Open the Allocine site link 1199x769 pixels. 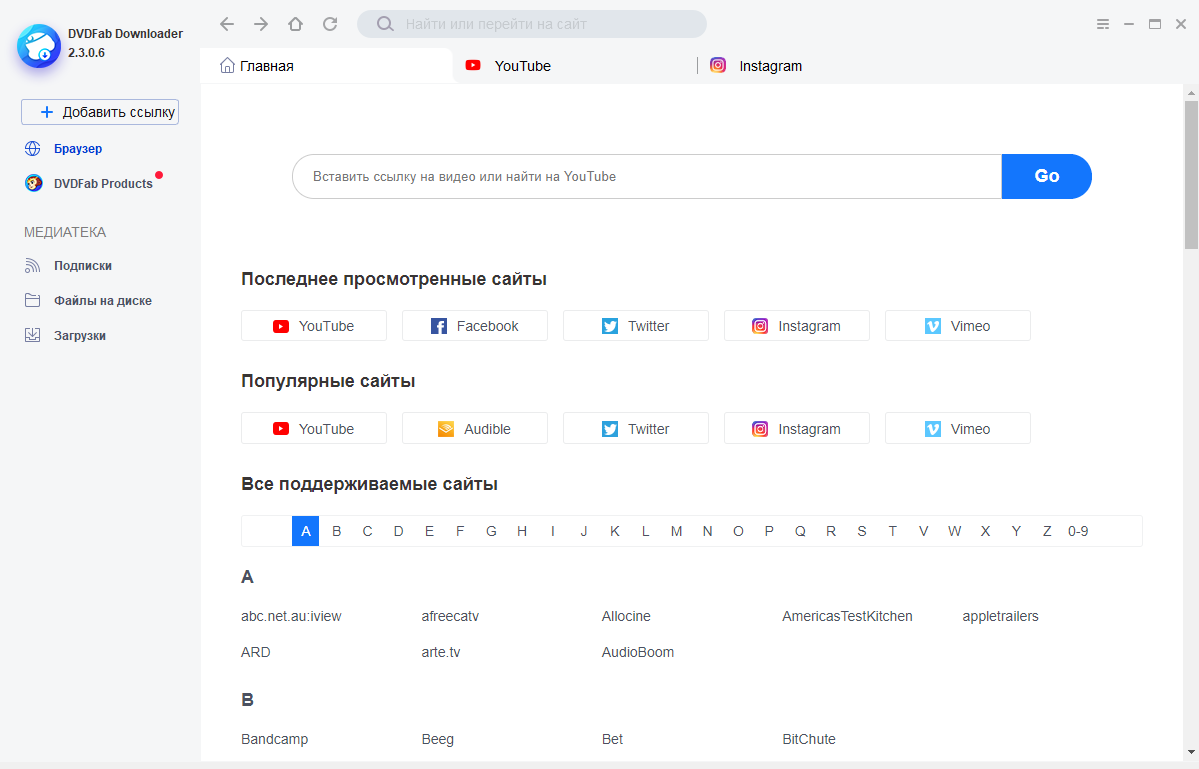tap(626, 616)
